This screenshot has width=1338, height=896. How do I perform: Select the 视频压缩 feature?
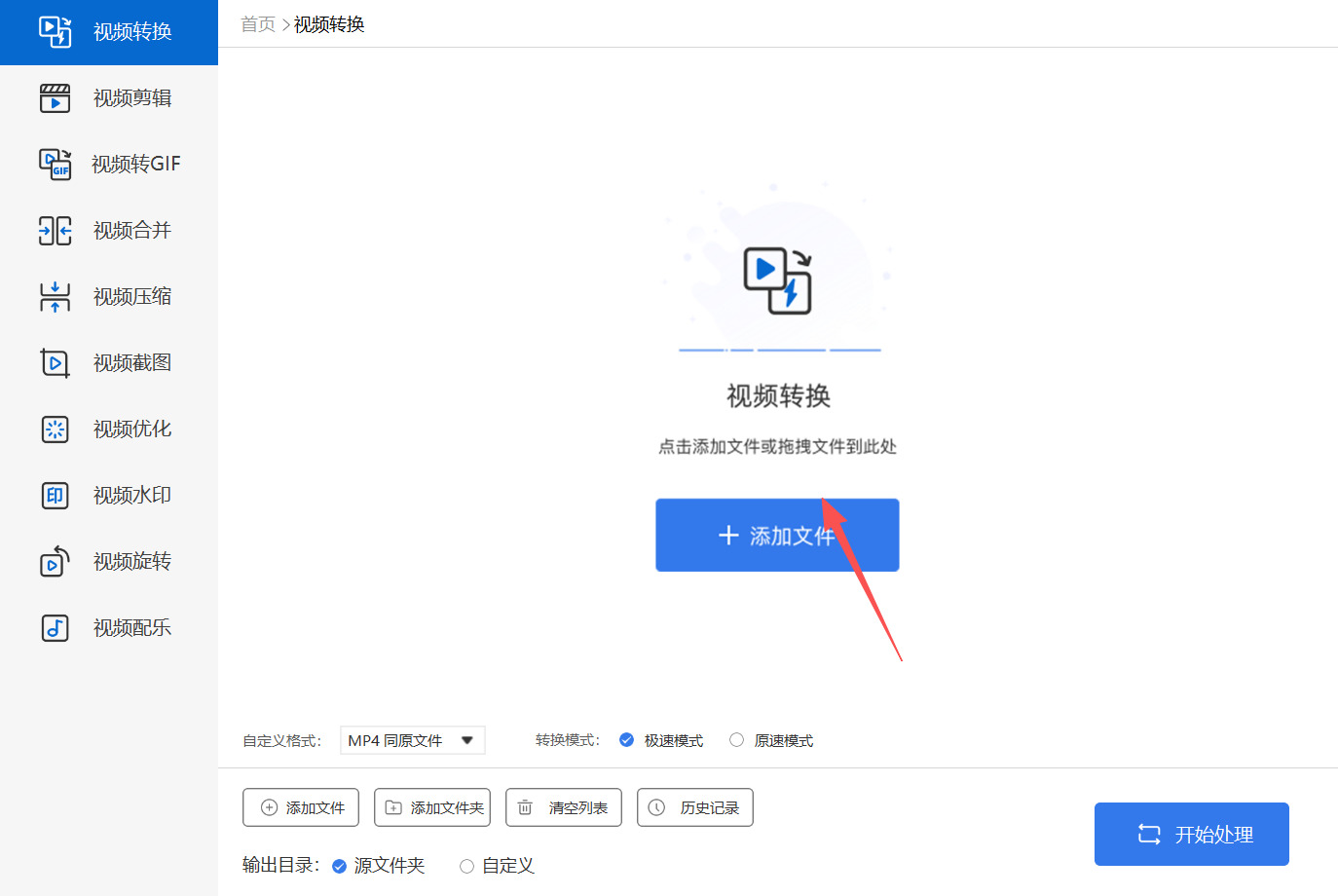[x=108, y=296]
